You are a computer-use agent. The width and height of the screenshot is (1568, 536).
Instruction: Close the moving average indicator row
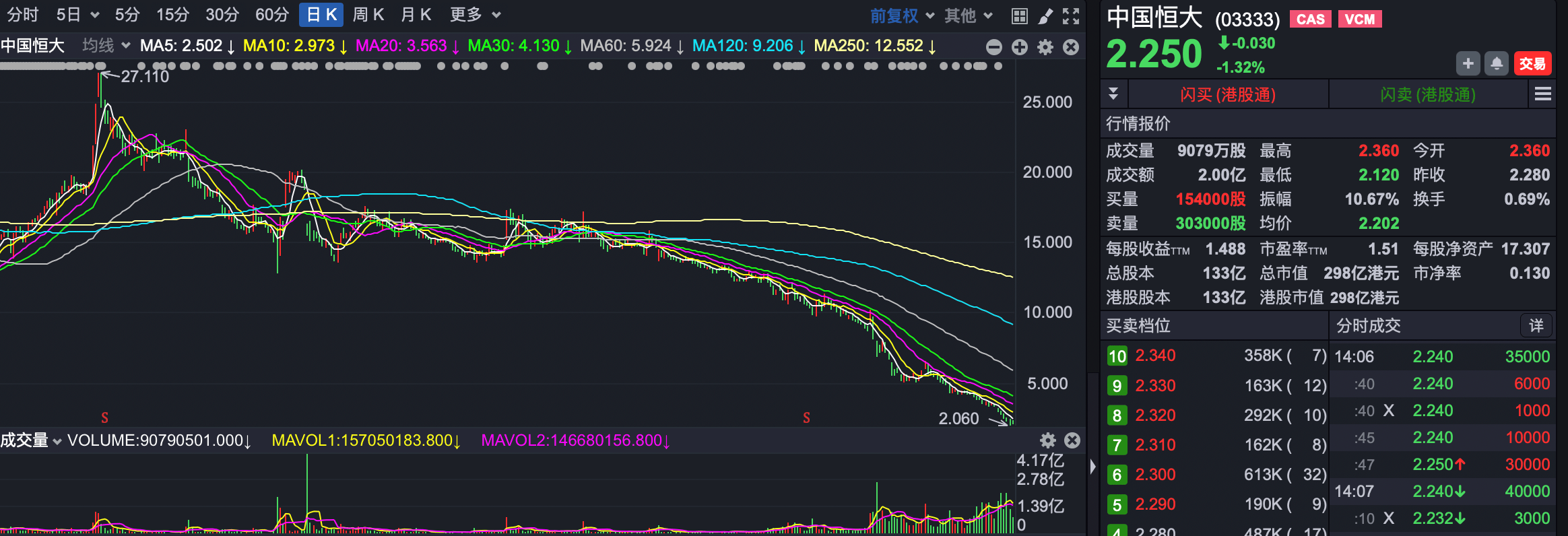coord(1071,47)
